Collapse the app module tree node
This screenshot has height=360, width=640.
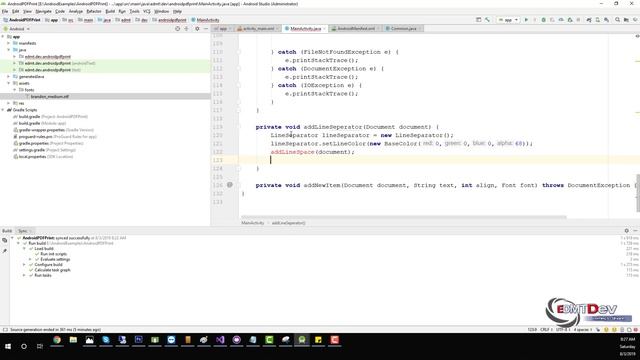[3, 37]
